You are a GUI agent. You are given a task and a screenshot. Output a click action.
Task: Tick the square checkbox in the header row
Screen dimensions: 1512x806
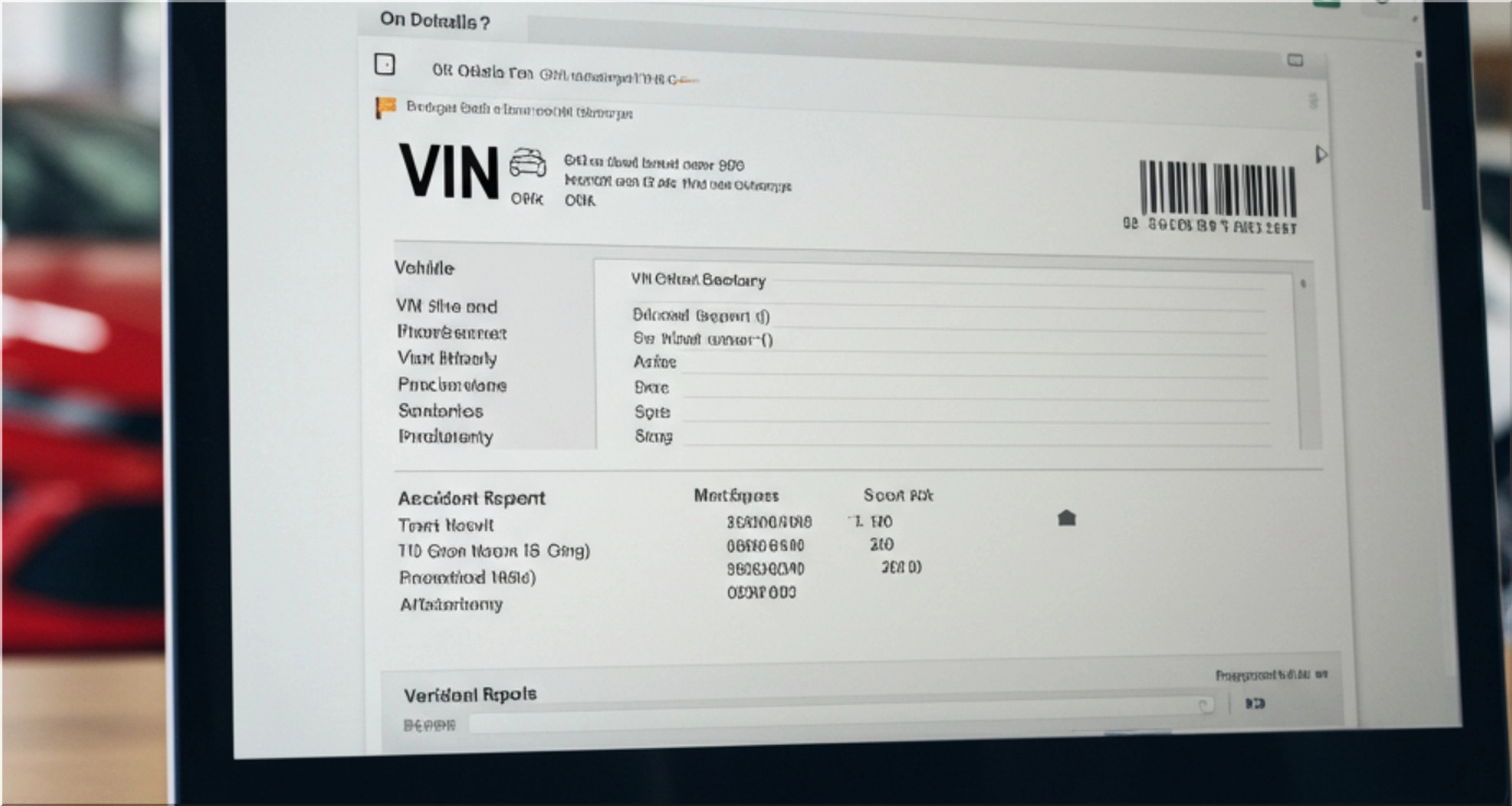(384, 64)
